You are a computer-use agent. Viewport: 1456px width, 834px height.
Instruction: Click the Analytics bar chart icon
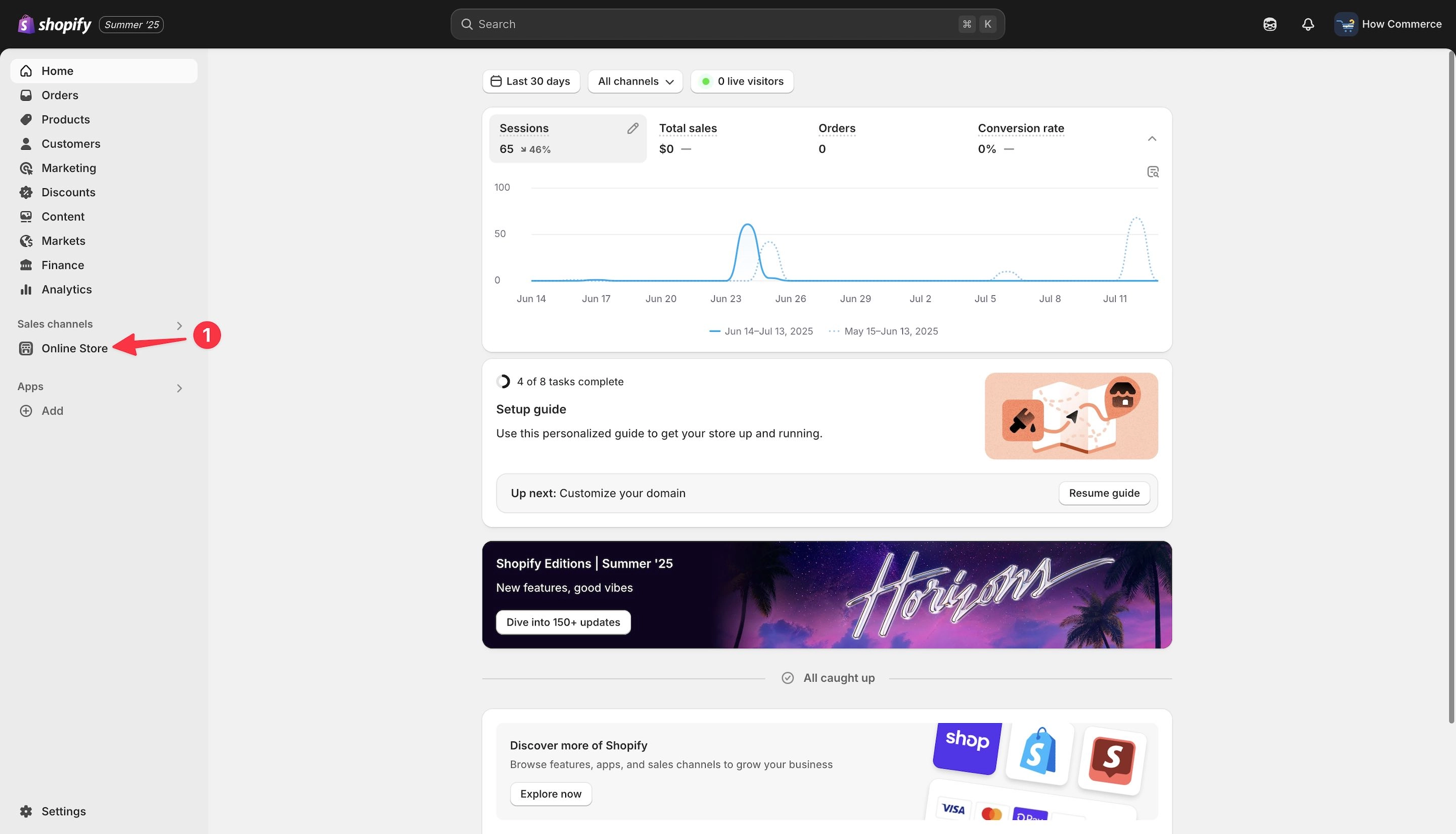pyautogui.click(x=26, y=289)
